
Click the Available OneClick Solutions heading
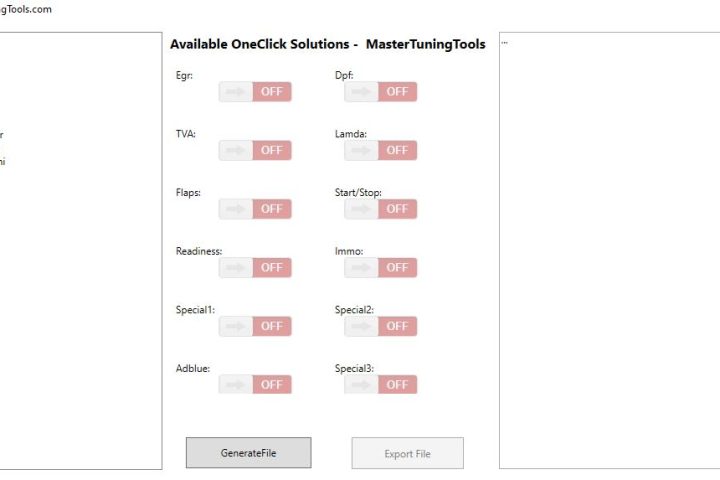(327, 44)
